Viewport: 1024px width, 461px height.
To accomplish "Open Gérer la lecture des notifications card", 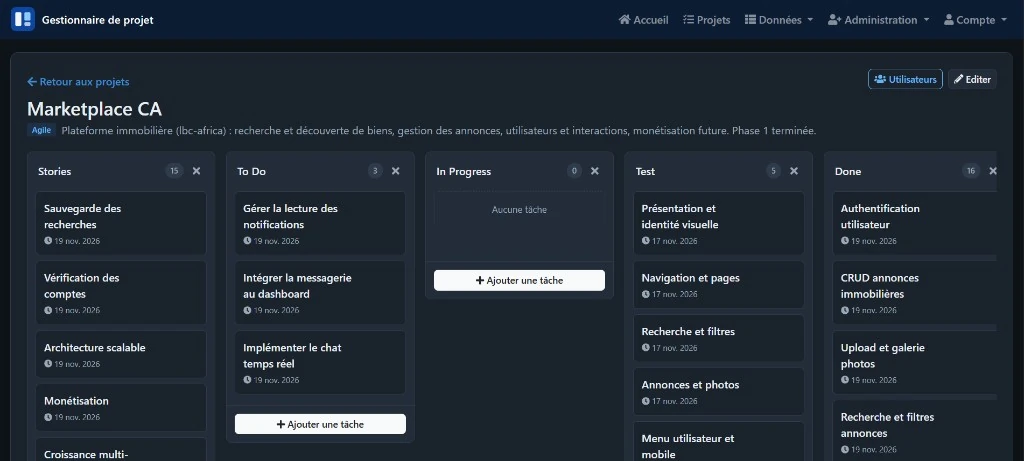I will (x=321, y=223).
